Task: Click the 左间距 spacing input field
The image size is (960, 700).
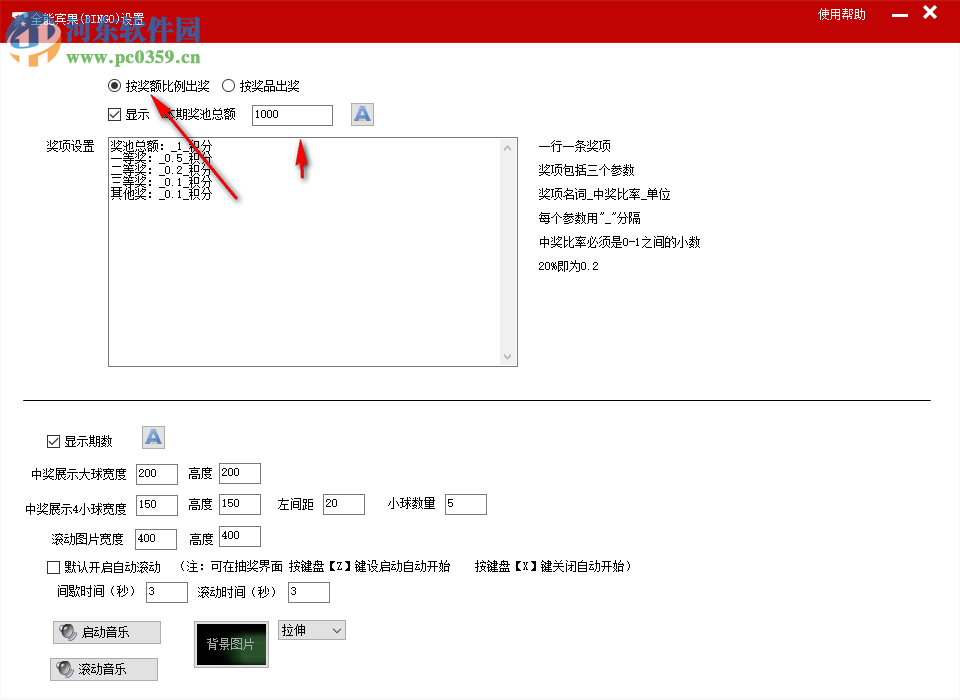Action: coord(343,504)
